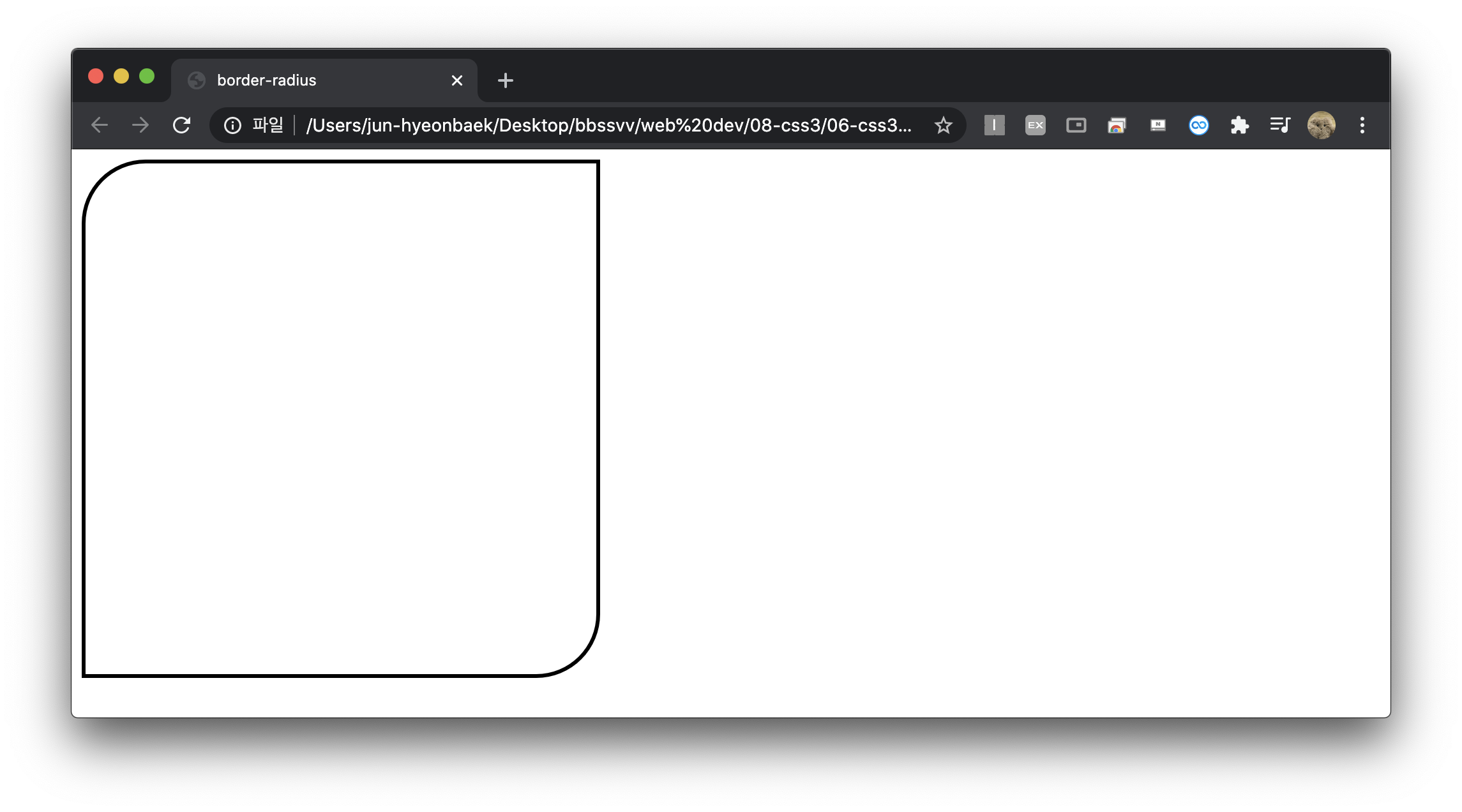View site information via the info icon
Viewport: 1462px width, 812px height.
pyautogui.click(x=232, y=125)
